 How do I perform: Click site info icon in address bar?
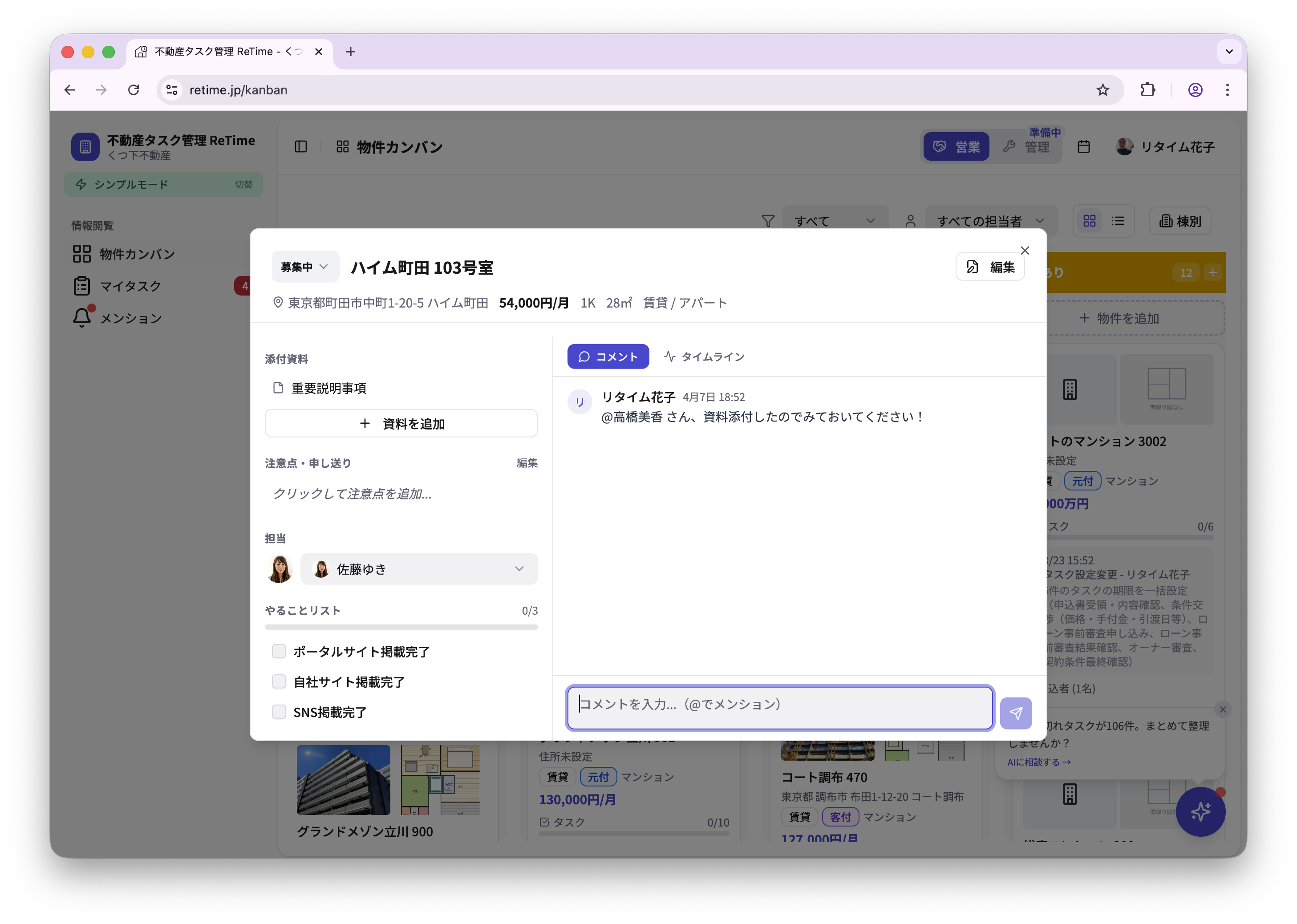point(172,90)
